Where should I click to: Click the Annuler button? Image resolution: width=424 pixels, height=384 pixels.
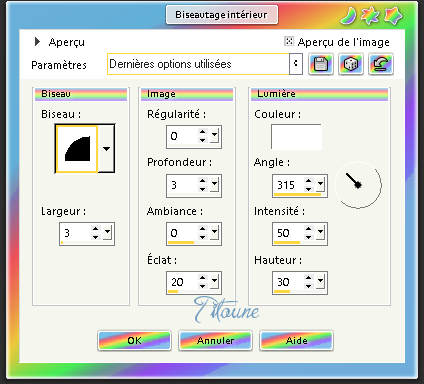point(215,341)
